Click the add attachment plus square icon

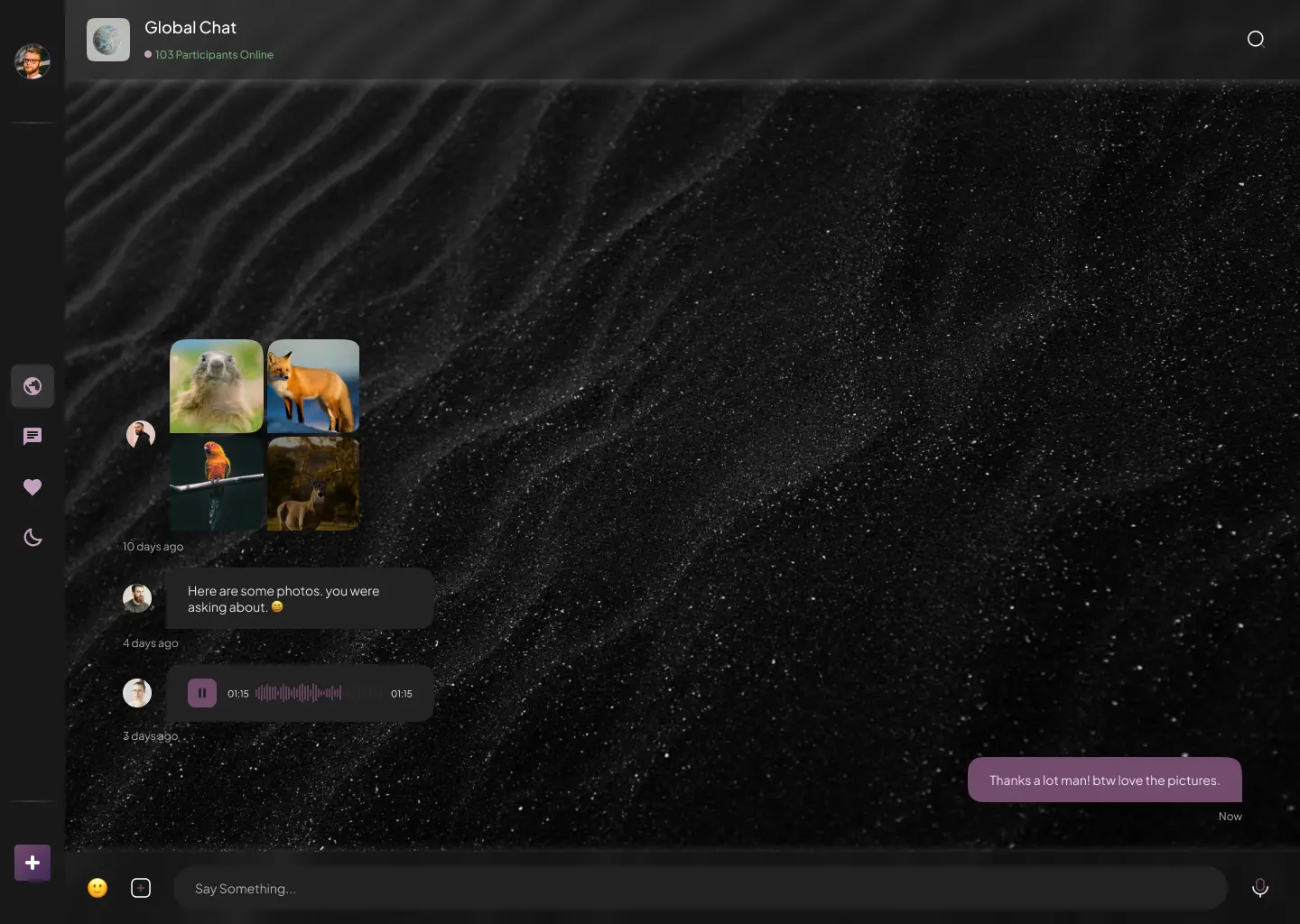[141, 888]
